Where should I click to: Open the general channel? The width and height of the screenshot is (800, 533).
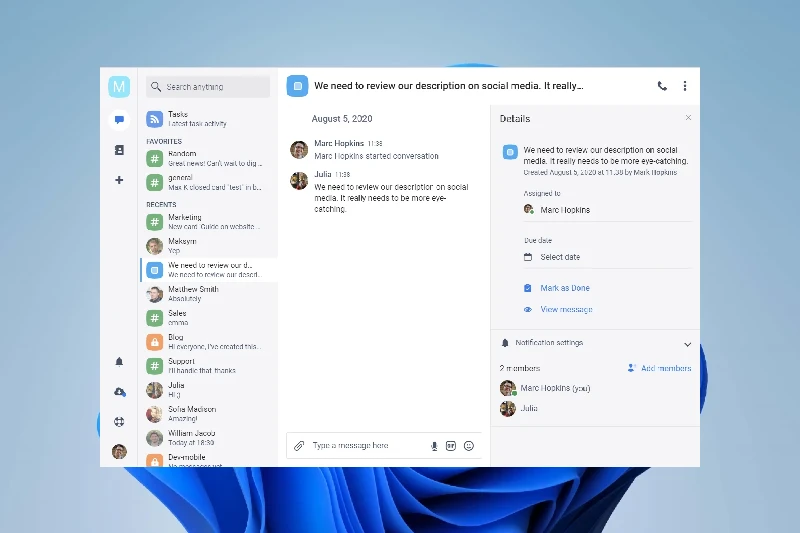(209, 182)
